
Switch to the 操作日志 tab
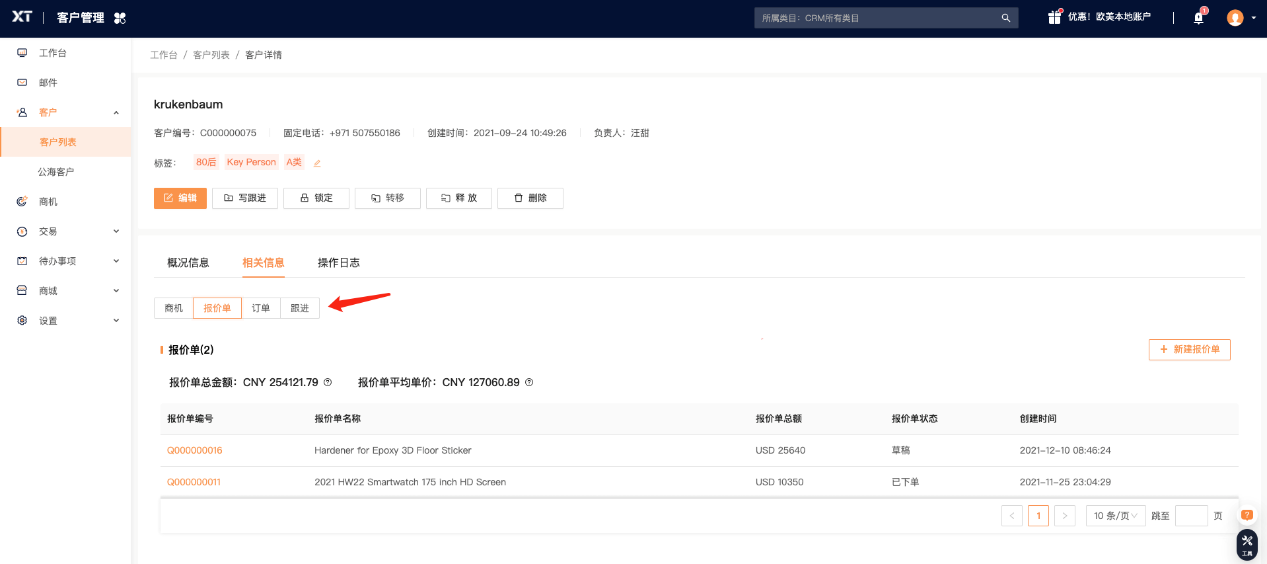pos(338,263)
